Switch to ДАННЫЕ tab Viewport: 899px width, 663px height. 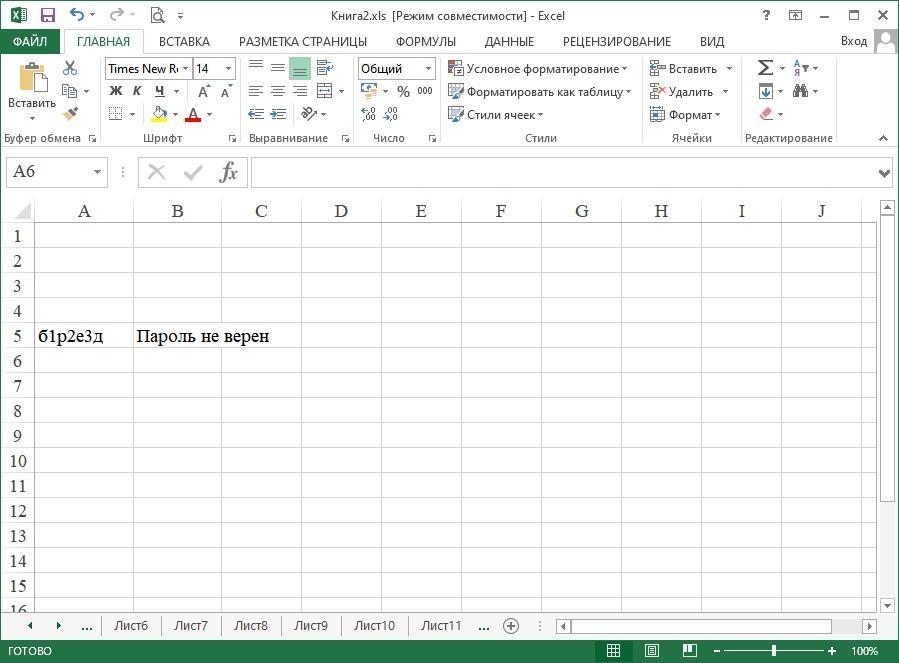point(509,41)
